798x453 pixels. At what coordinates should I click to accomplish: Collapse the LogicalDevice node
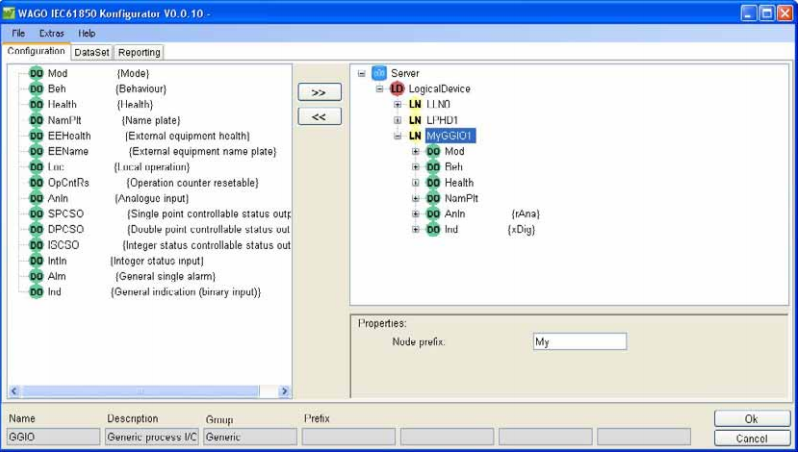[x=380, y=89]
